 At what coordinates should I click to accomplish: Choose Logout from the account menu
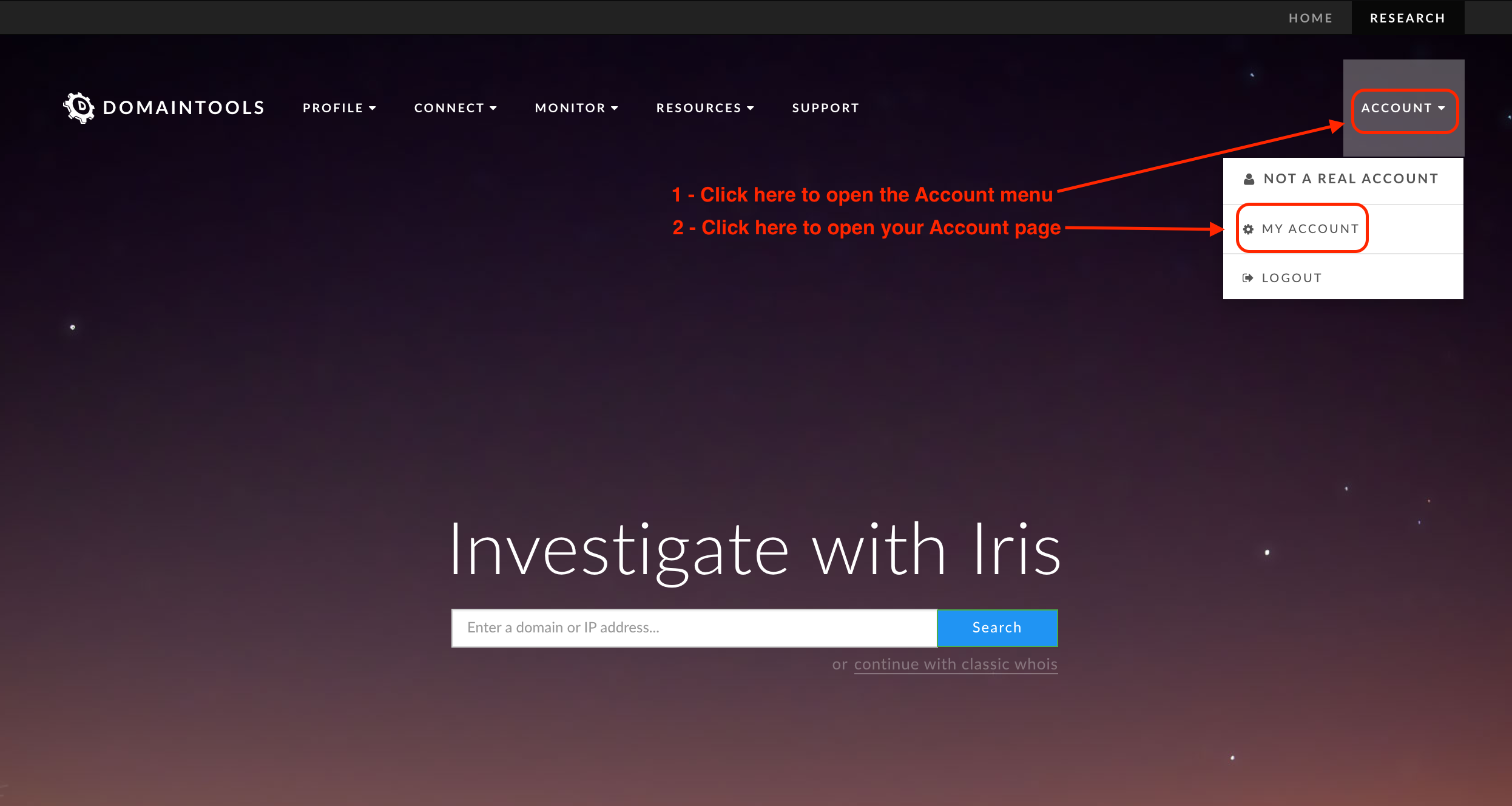pos(1343,278)
